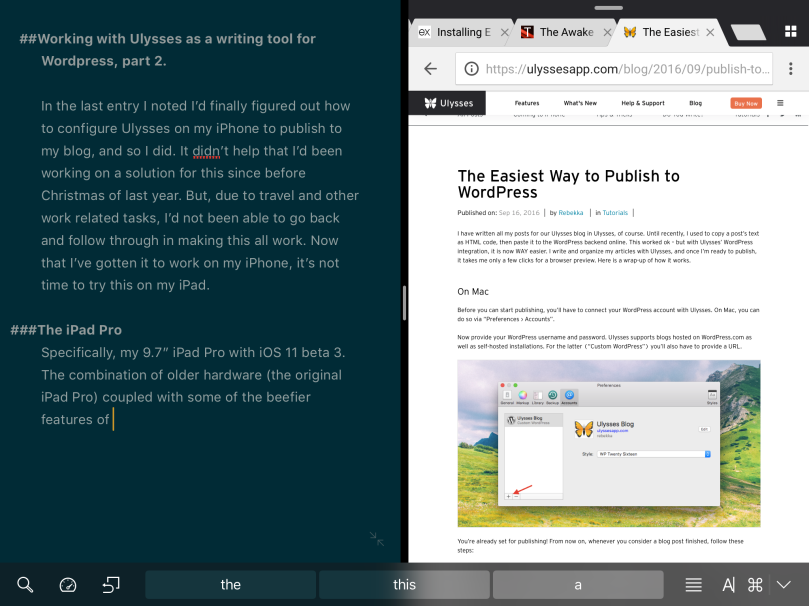Screen dimensions: 809x606
Task: Close the "The Awake" tab
Action: click(x=607, y=32)
